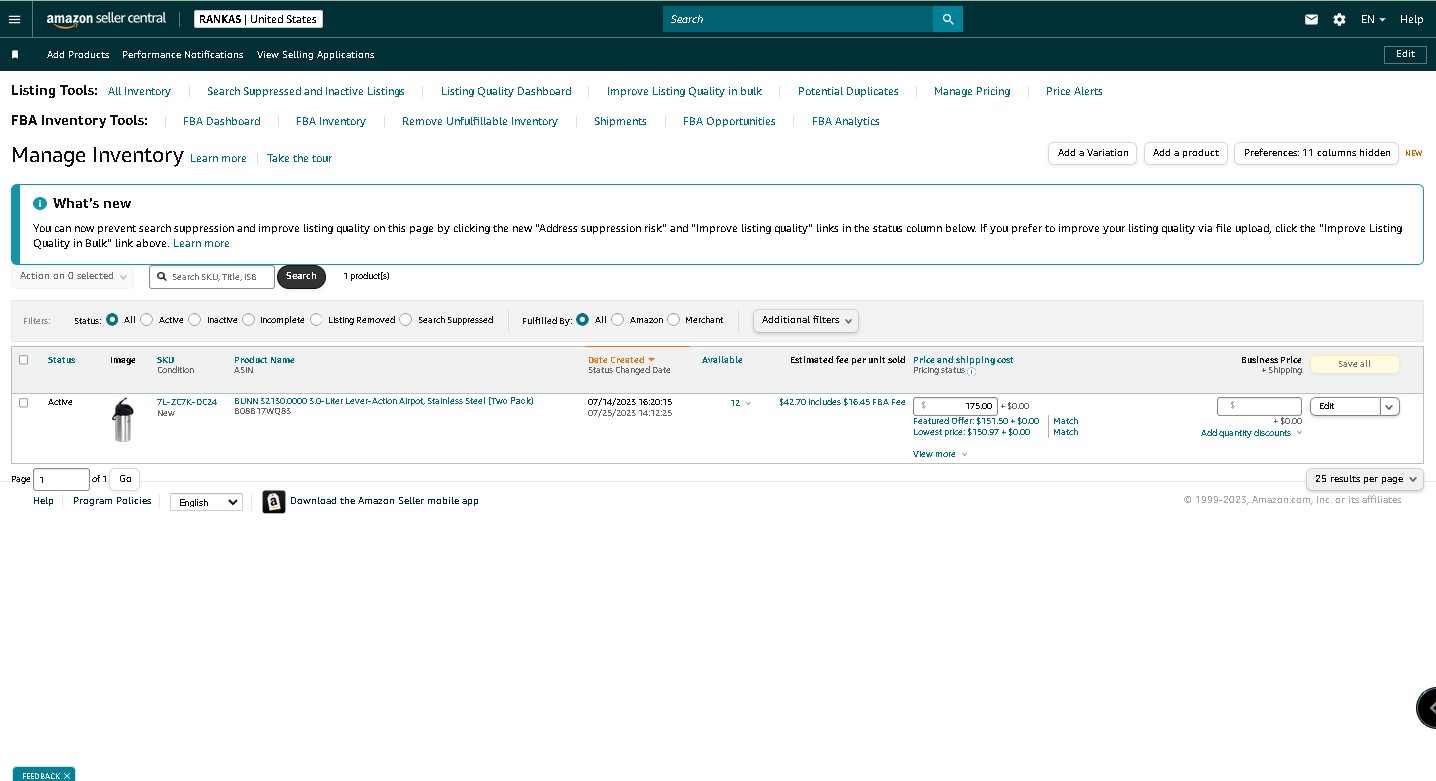The image size is (1436, 781).
Task: Tick the checkbox for the 7L-ZC7K-DC24 row
Action: pos(24,402)
